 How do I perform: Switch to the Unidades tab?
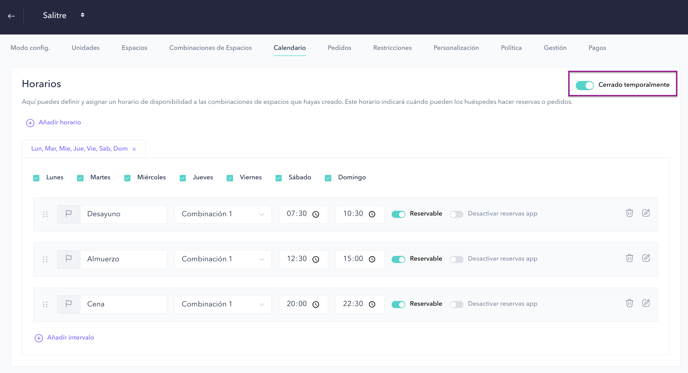click(x=86, y=48)
